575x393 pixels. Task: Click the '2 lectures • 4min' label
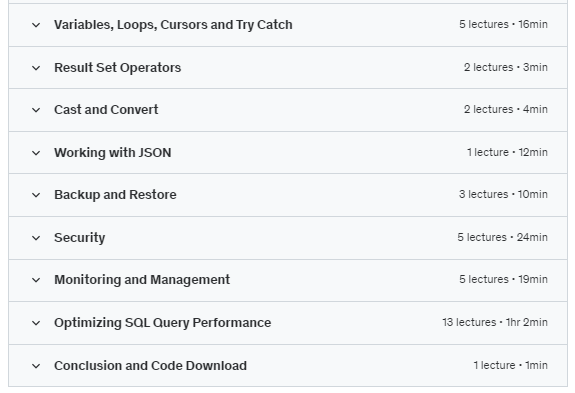click(506, 109)
